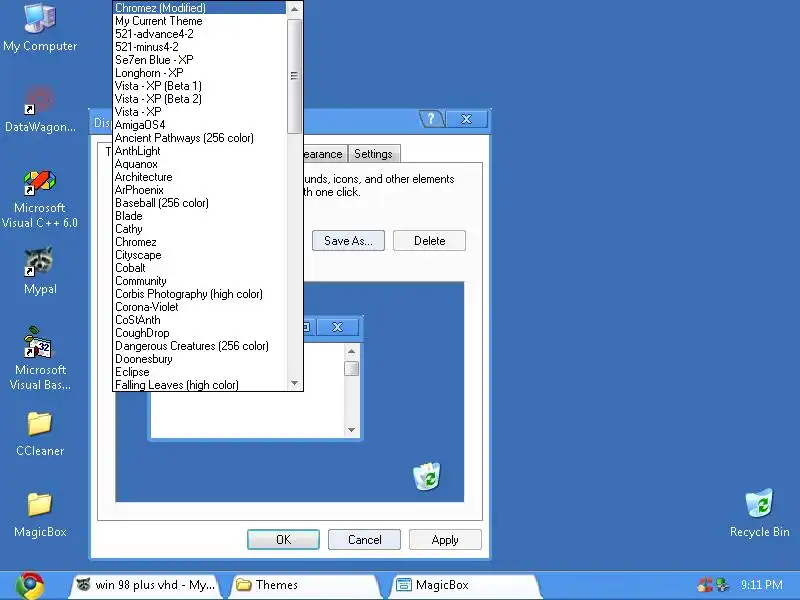
Task: Pick 'Corona-Violet' theme entry
Action: 199,307
